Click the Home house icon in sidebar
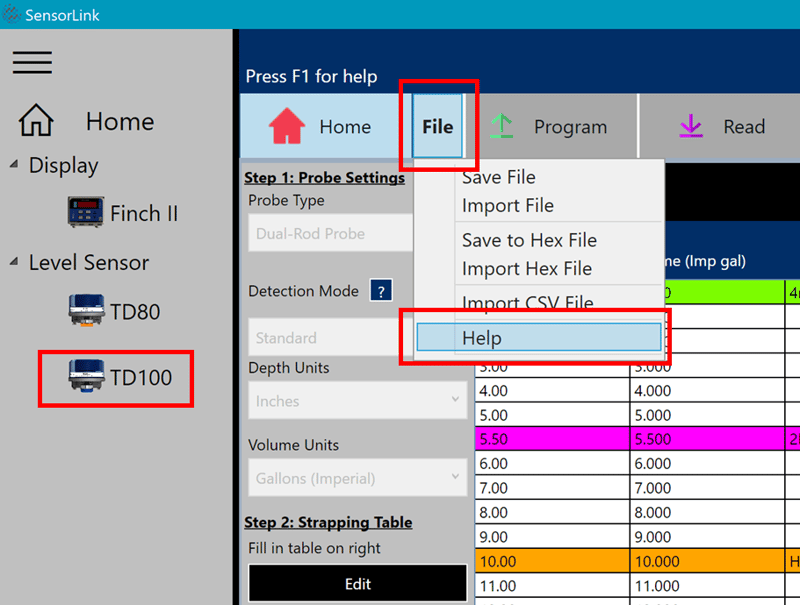 [34, 118]
